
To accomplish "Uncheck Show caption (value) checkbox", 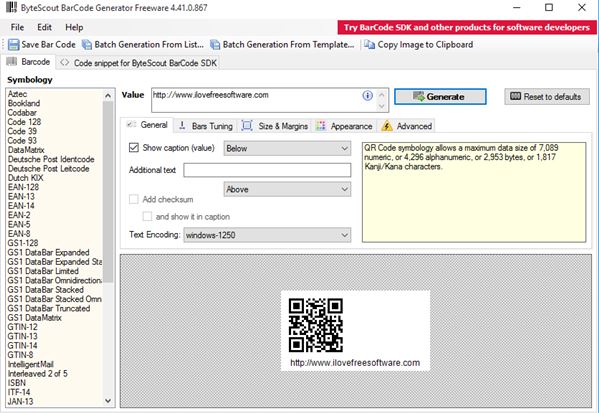I will click(x=134, y=147).
